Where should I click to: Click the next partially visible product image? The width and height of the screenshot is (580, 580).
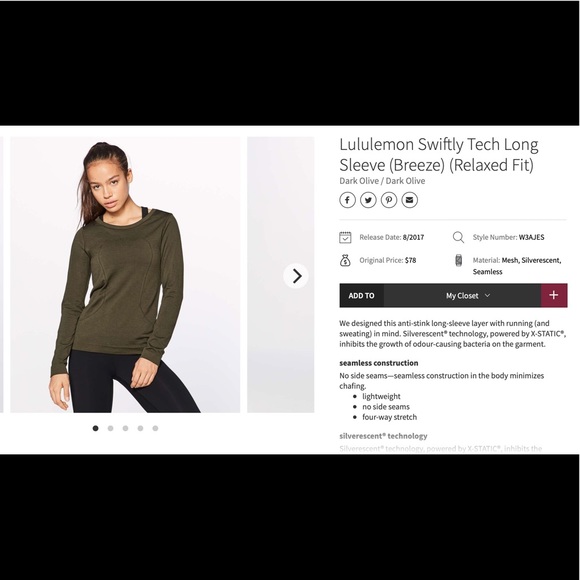[x=281, y=275]
